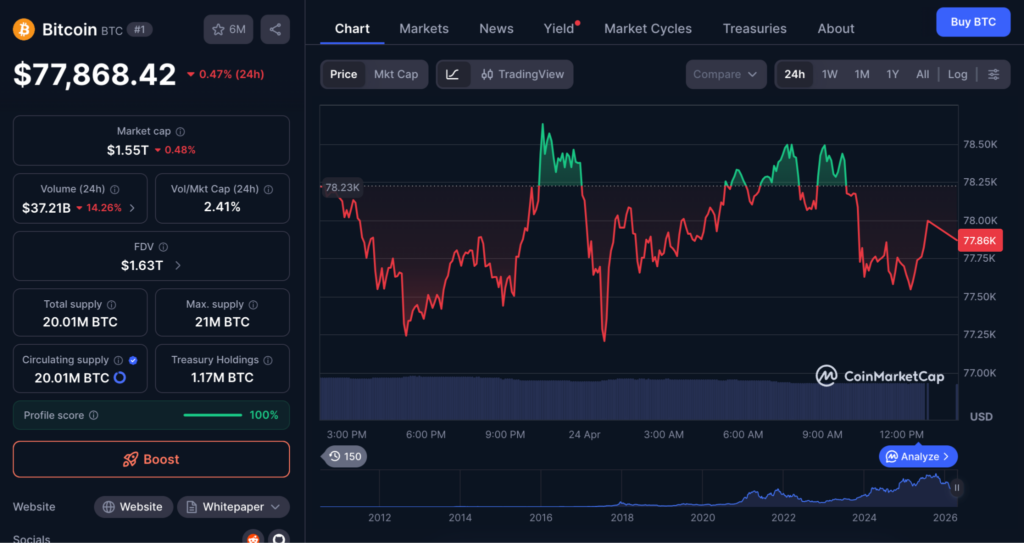Switch to the Markets tab
Viewport: 1024px width, 543px height.
pos(424,28)
